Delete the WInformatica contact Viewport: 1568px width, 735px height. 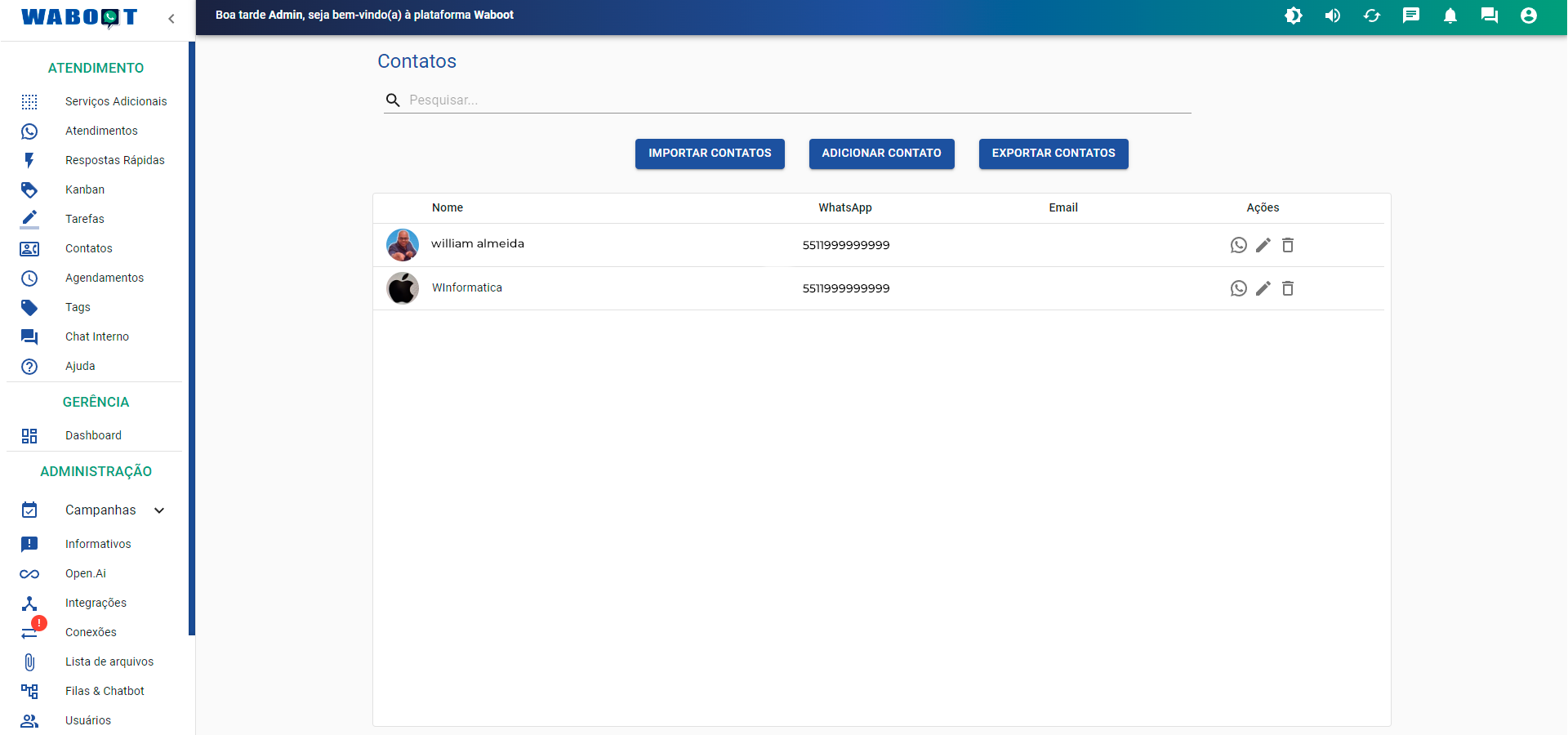pos(1288,288)
